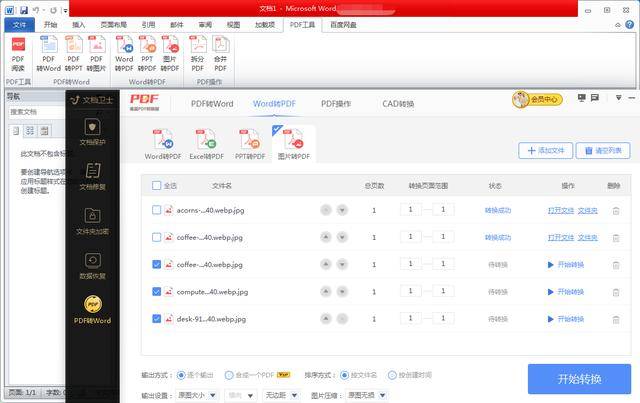640x403 pixels.
Task: Click start page field of acorns row
Action: [x=411, y=210]
